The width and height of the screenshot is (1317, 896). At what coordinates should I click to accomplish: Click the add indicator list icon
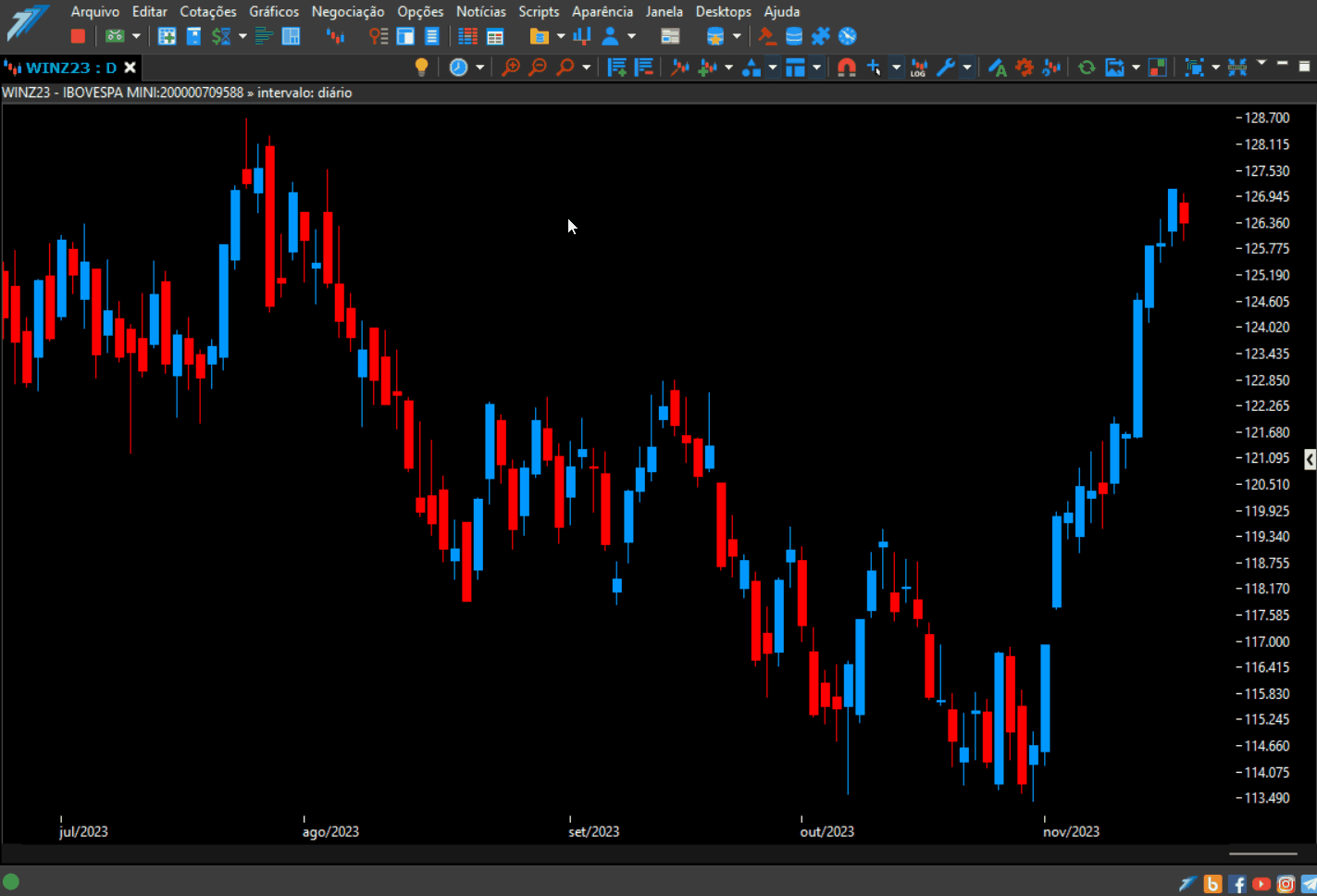[x=617, y=67]
